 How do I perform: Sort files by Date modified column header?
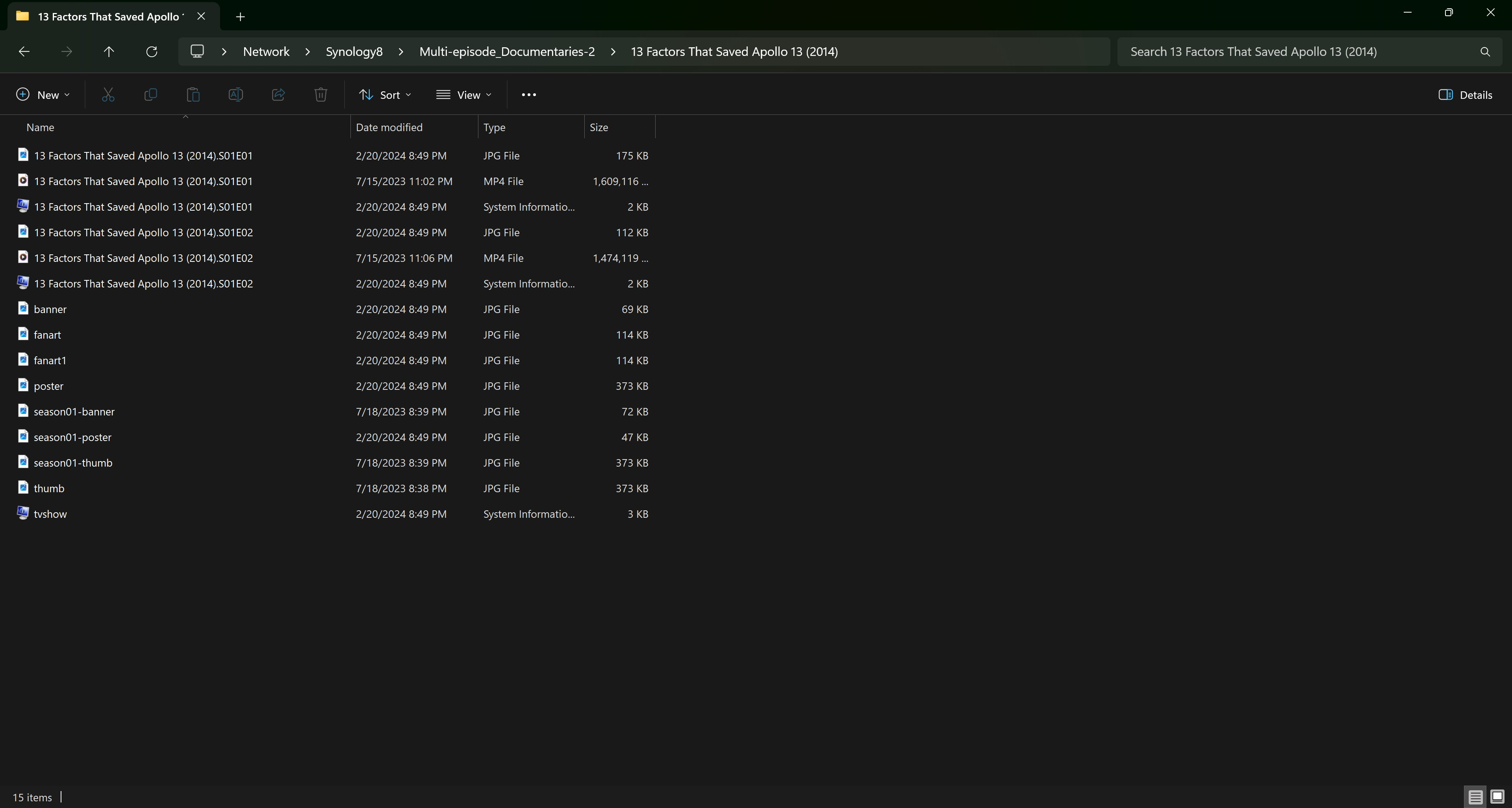[x=389, y=127]
